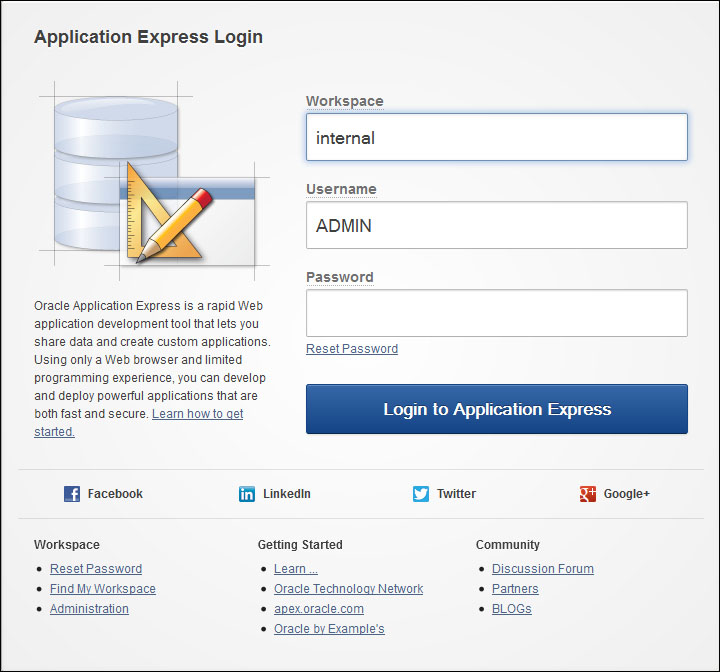Open the Discussion Forum link
The height and width of the screenshot is (672, 720).
543,569
